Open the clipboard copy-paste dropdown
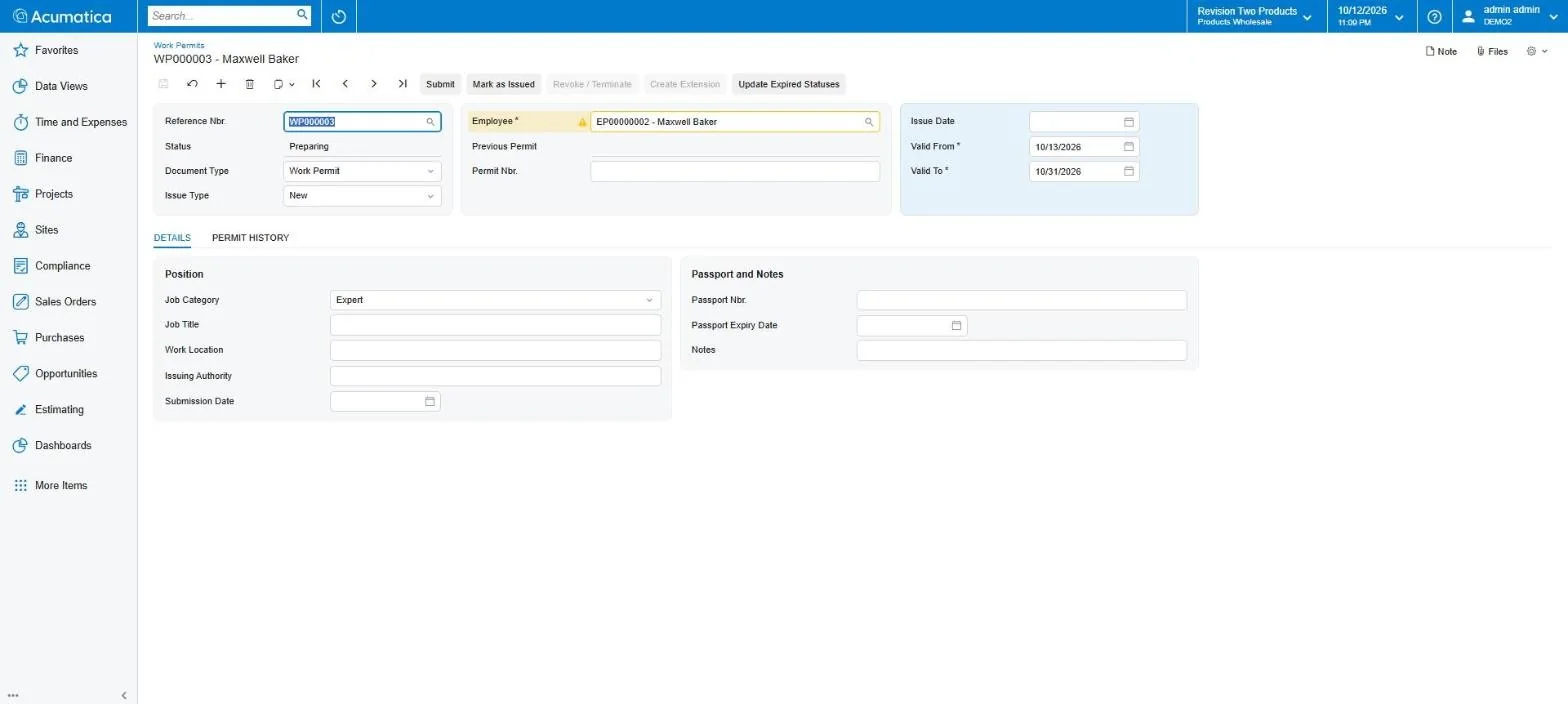 [x=284, y=84]
